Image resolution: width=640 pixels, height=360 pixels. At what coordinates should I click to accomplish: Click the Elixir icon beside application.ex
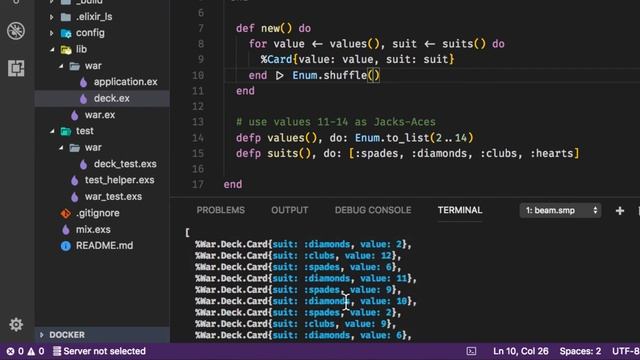click(84, 82)
